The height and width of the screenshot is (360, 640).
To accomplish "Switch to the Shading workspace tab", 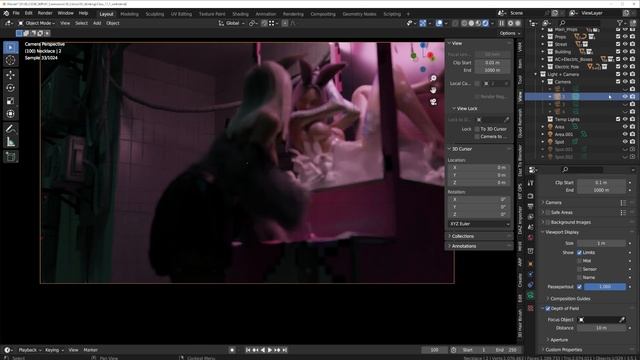I will point(240,14).
